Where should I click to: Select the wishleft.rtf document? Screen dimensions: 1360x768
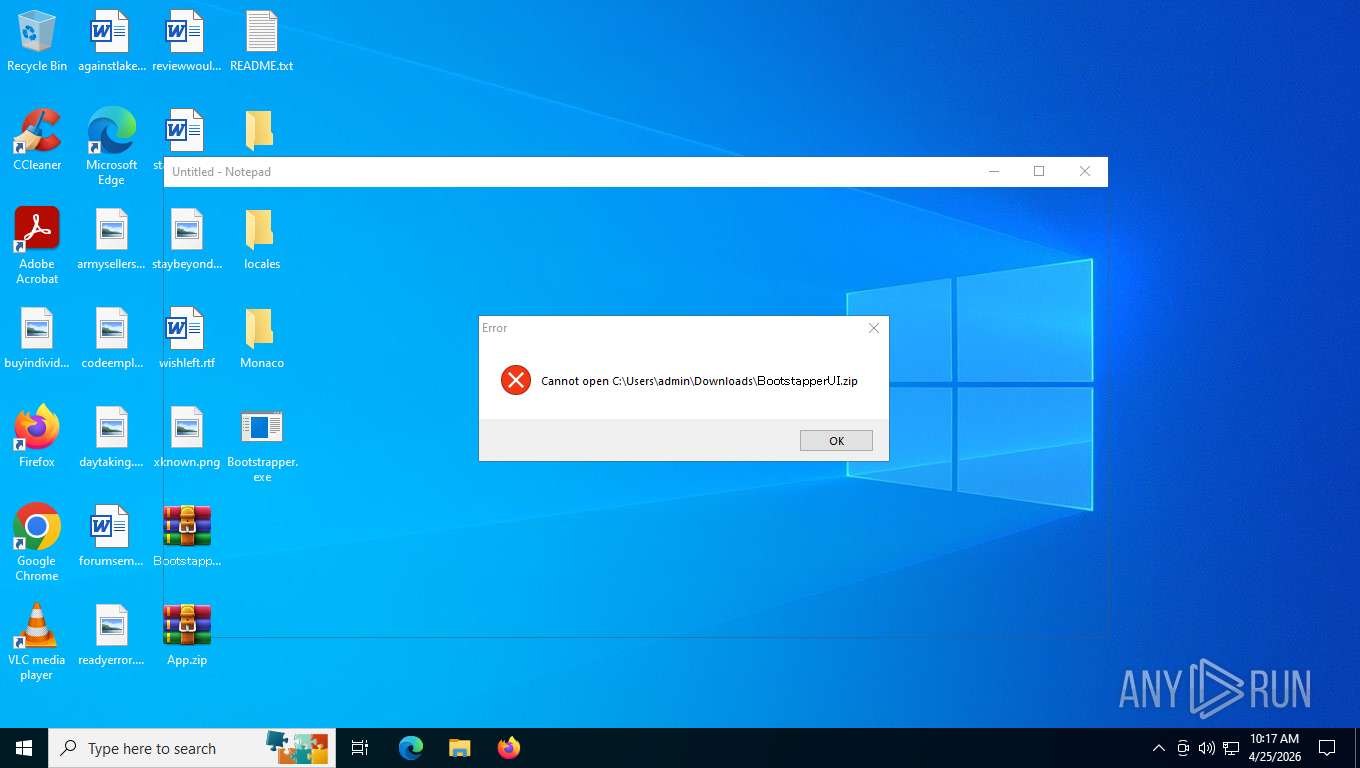pos(186,339)
